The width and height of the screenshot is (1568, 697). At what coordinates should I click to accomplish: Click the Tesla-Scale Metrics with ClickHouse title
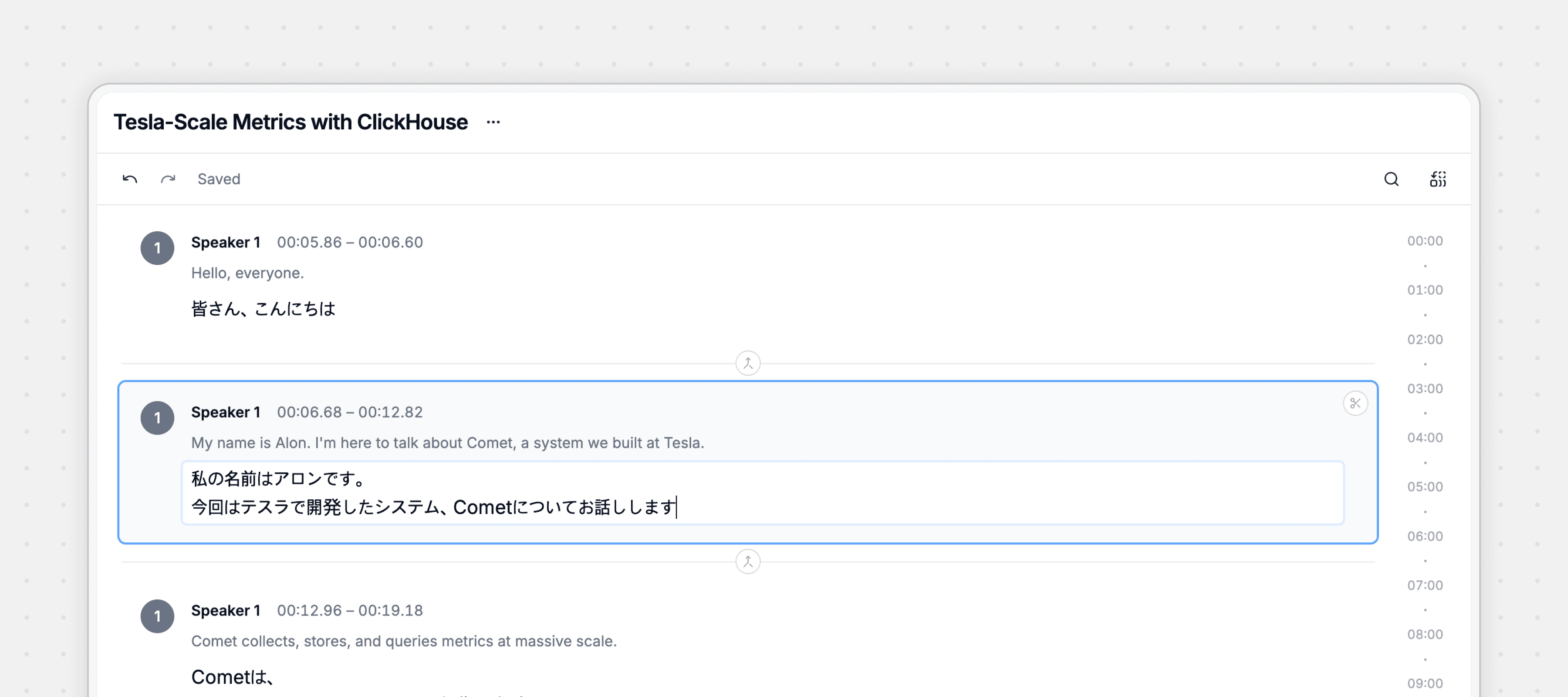click(291, 122)
